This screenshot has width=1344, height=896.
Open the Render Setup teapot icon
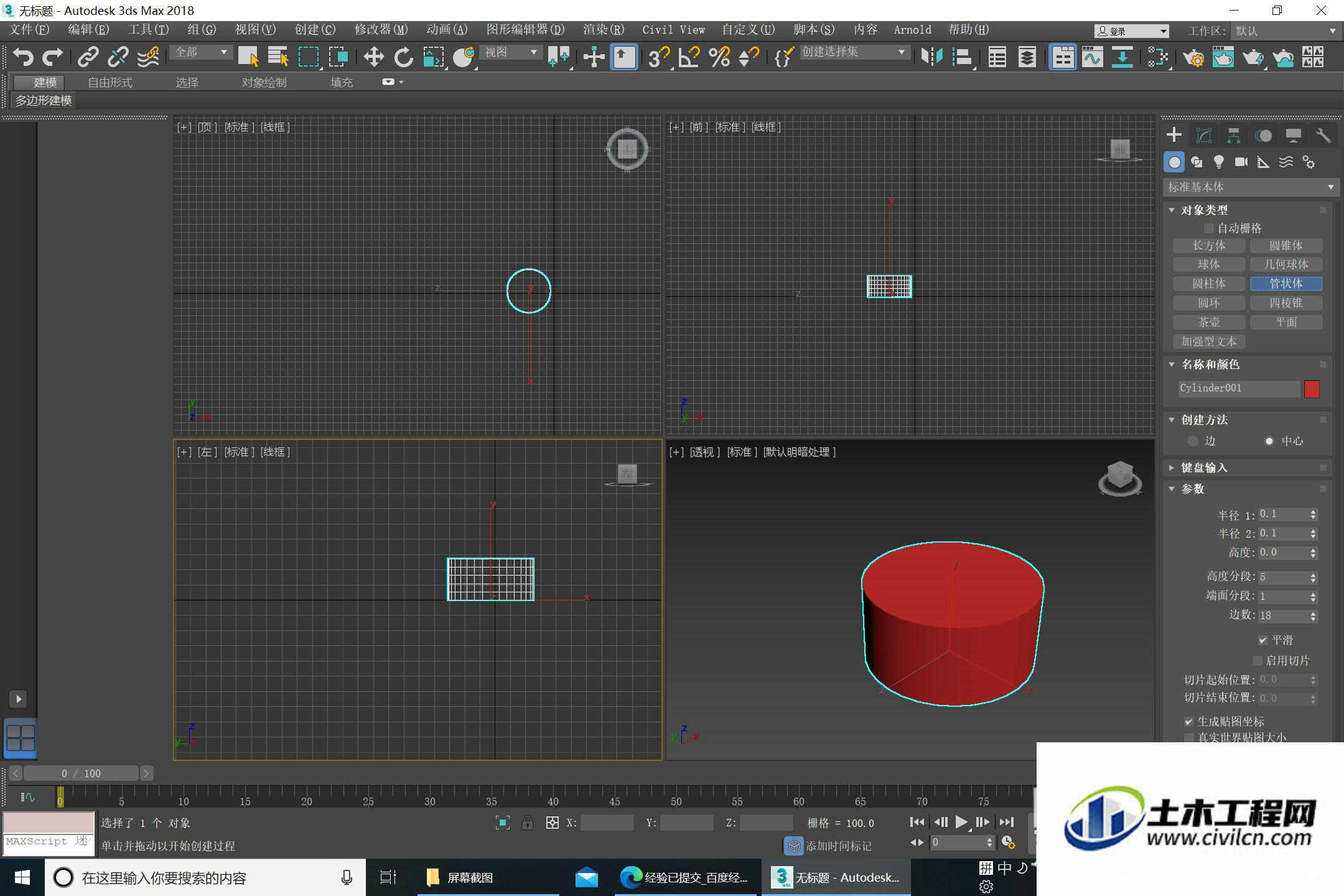tap(1193, 57)
